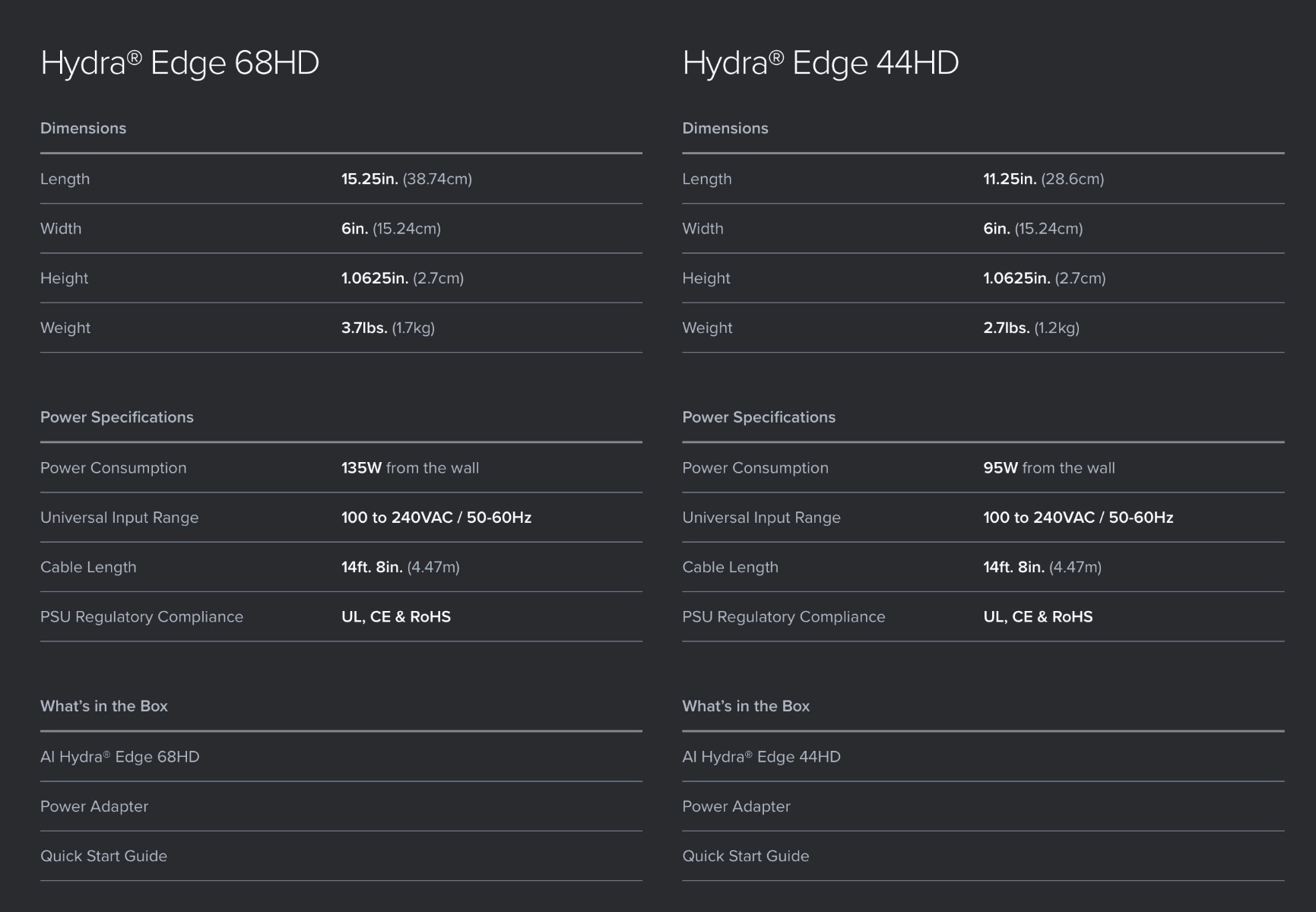Click the 44HD width value 6in. (15.24cm)
This screenshot has height=912, width=1316.
click(x=1033, y=229)
